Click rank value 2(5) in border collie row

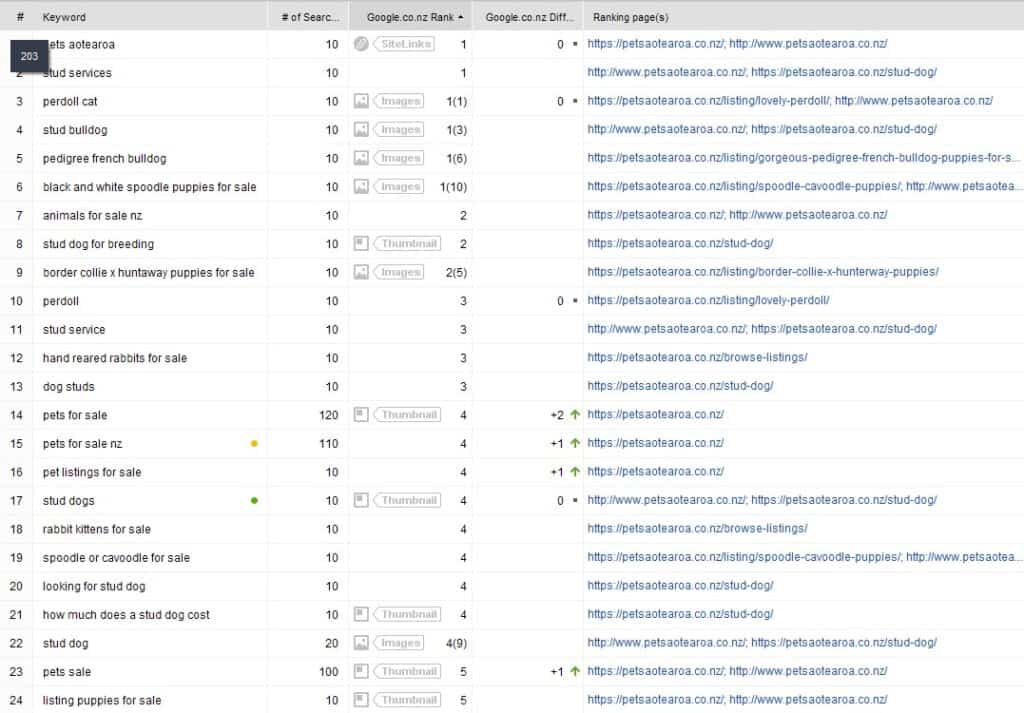[456, 272]
